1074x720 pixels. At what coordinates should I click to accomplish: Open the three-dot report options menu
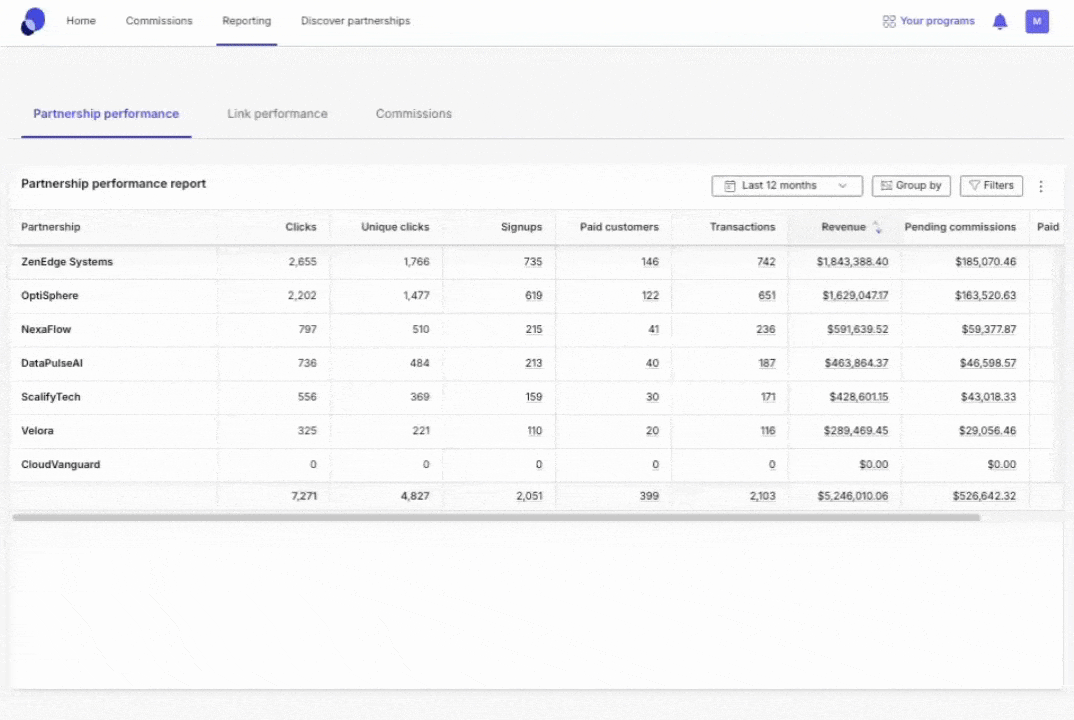pos(1040,186)
